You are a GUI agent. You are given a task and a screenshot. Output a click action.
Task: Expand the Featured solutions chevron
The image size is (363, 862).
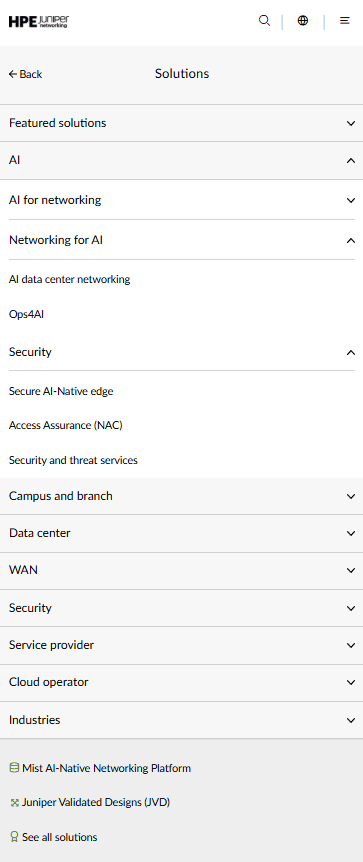[351, 123]
